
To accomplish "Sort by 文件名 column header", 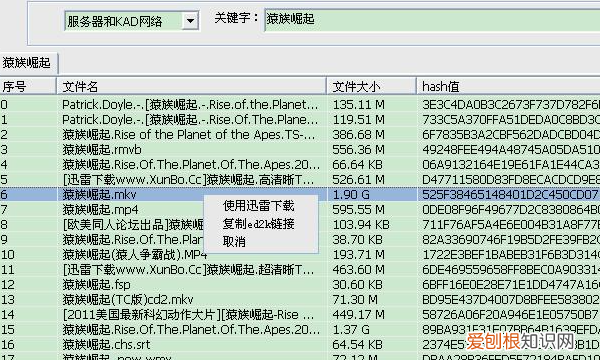I will pos(192,86).
